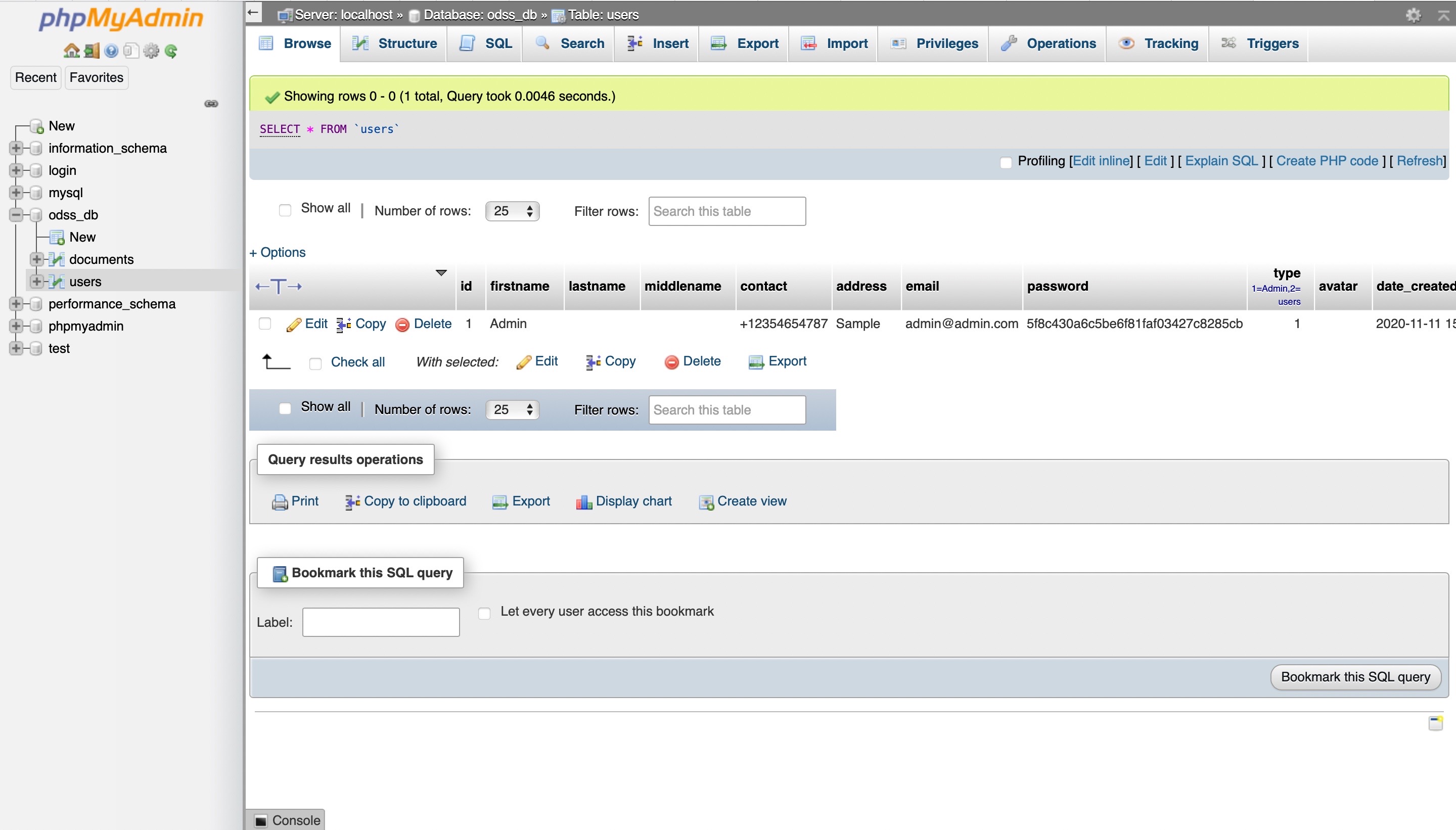The width and height of the screenshot is (1456, 830).
Task: Open the Number of rows dropdown
Action: pyautogui.click(x=512, y=211)
